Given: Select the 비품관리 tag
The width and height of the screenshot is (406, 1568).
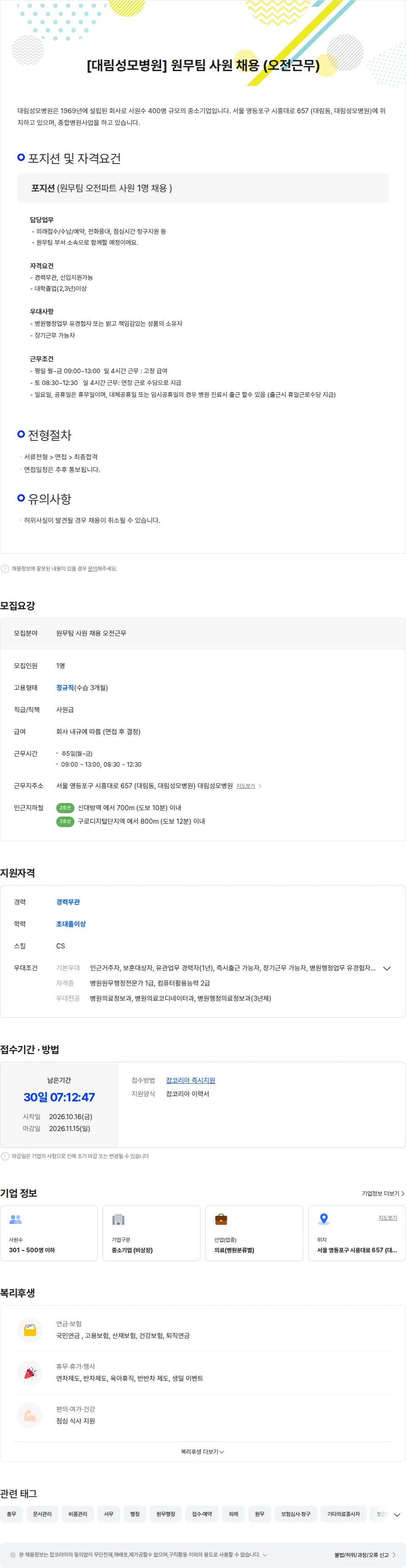Looking at the screenshot, I should click(78, 1514).
